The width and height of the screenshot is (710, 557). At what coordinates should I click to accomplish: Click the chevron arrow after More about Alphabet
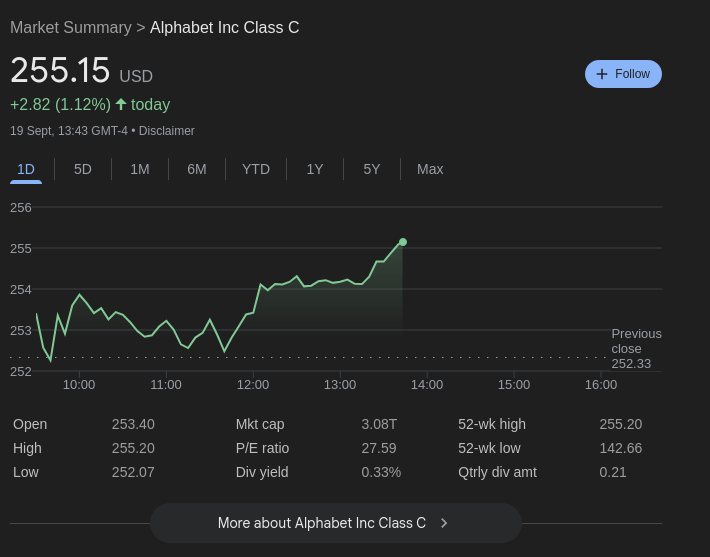(444, 523)
